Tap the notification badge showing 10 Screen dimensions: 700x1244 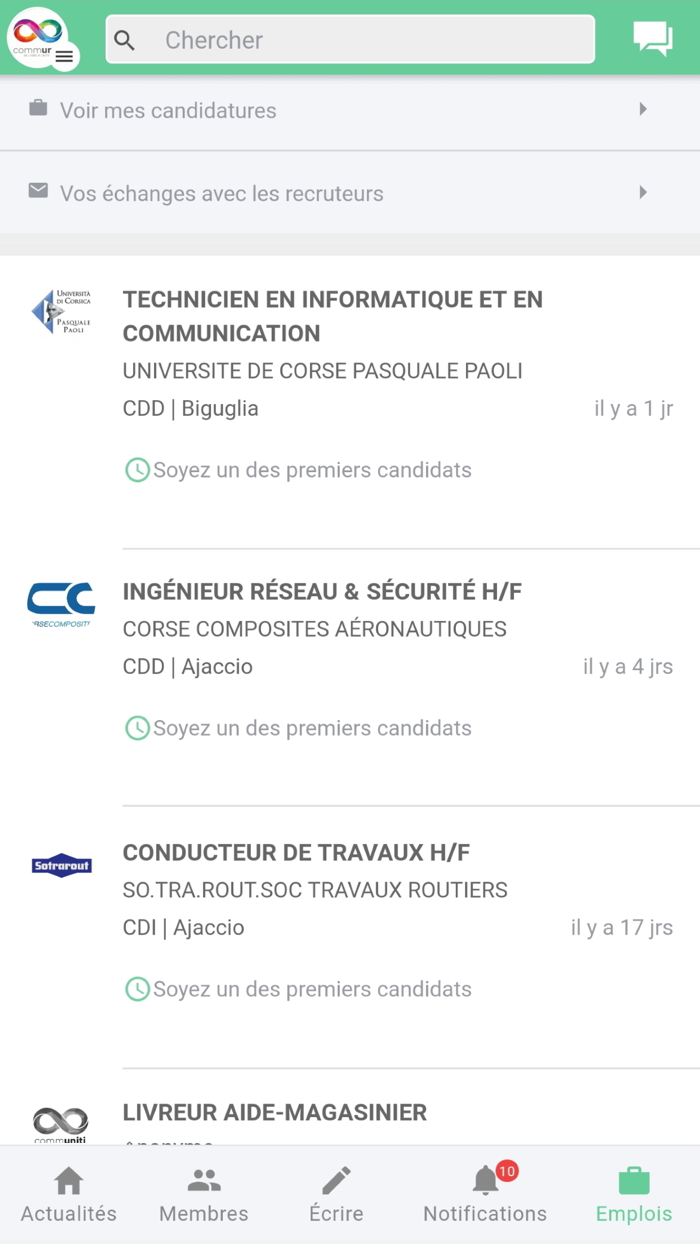coord(507,1171)
